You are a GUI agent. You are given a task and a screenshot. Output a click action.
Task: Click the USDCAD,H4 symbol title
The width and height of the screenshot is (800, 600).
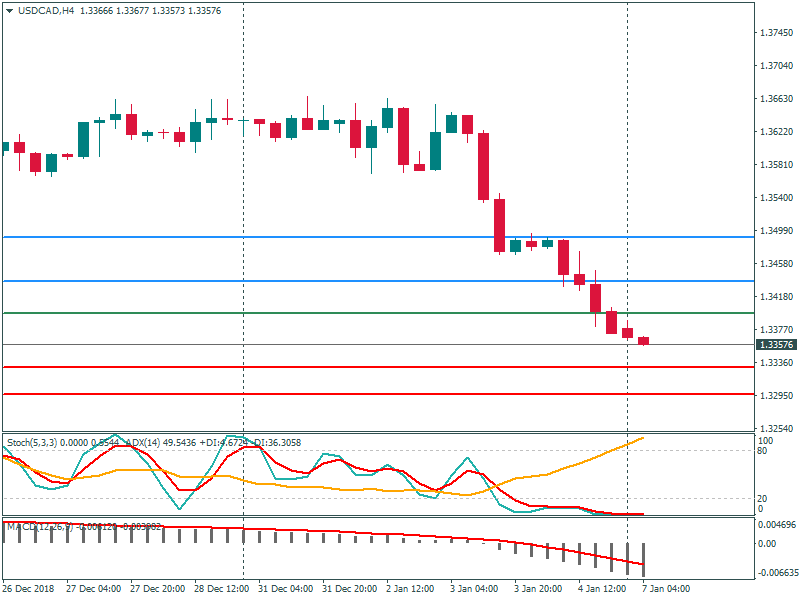tap(46, 11)
